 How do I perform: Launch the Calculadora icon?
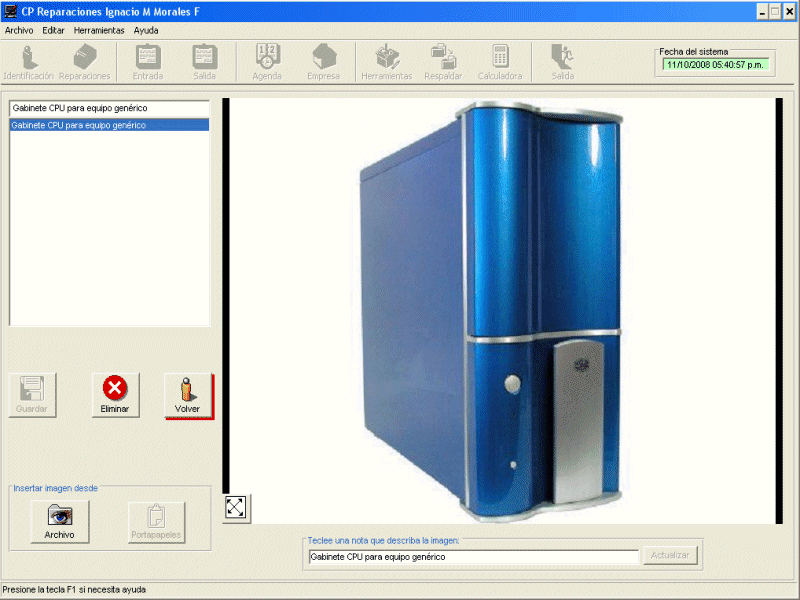[500, 62]
